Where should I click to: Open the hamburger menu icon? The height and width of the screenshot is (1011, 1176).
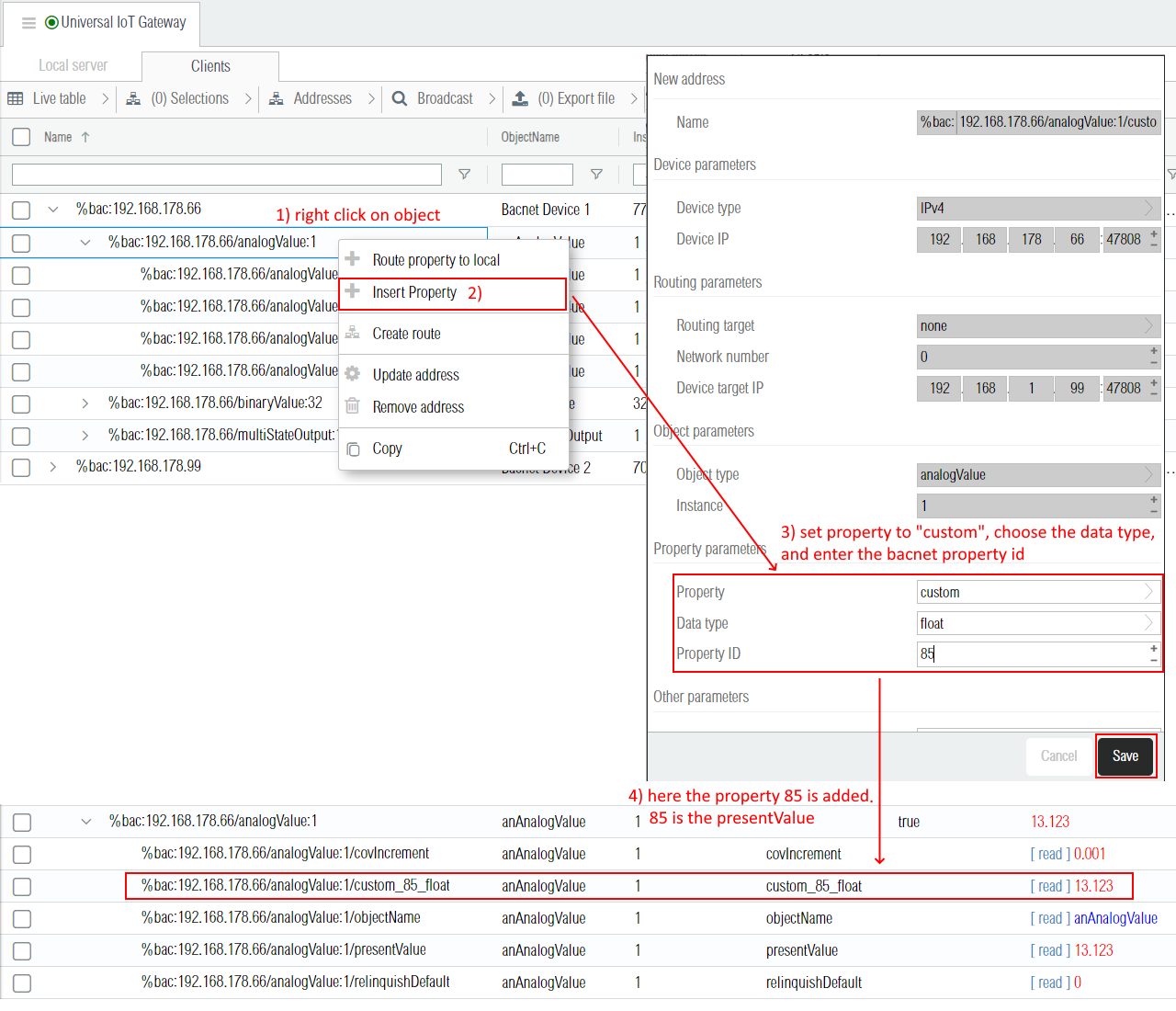point(28,23)
